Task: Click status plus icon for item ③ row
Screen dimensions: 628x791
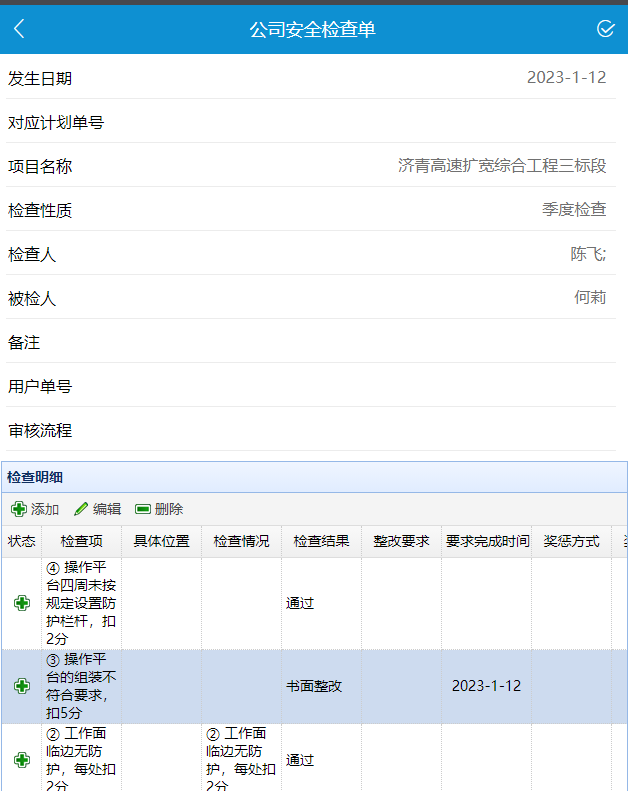Action: point(21,686)
